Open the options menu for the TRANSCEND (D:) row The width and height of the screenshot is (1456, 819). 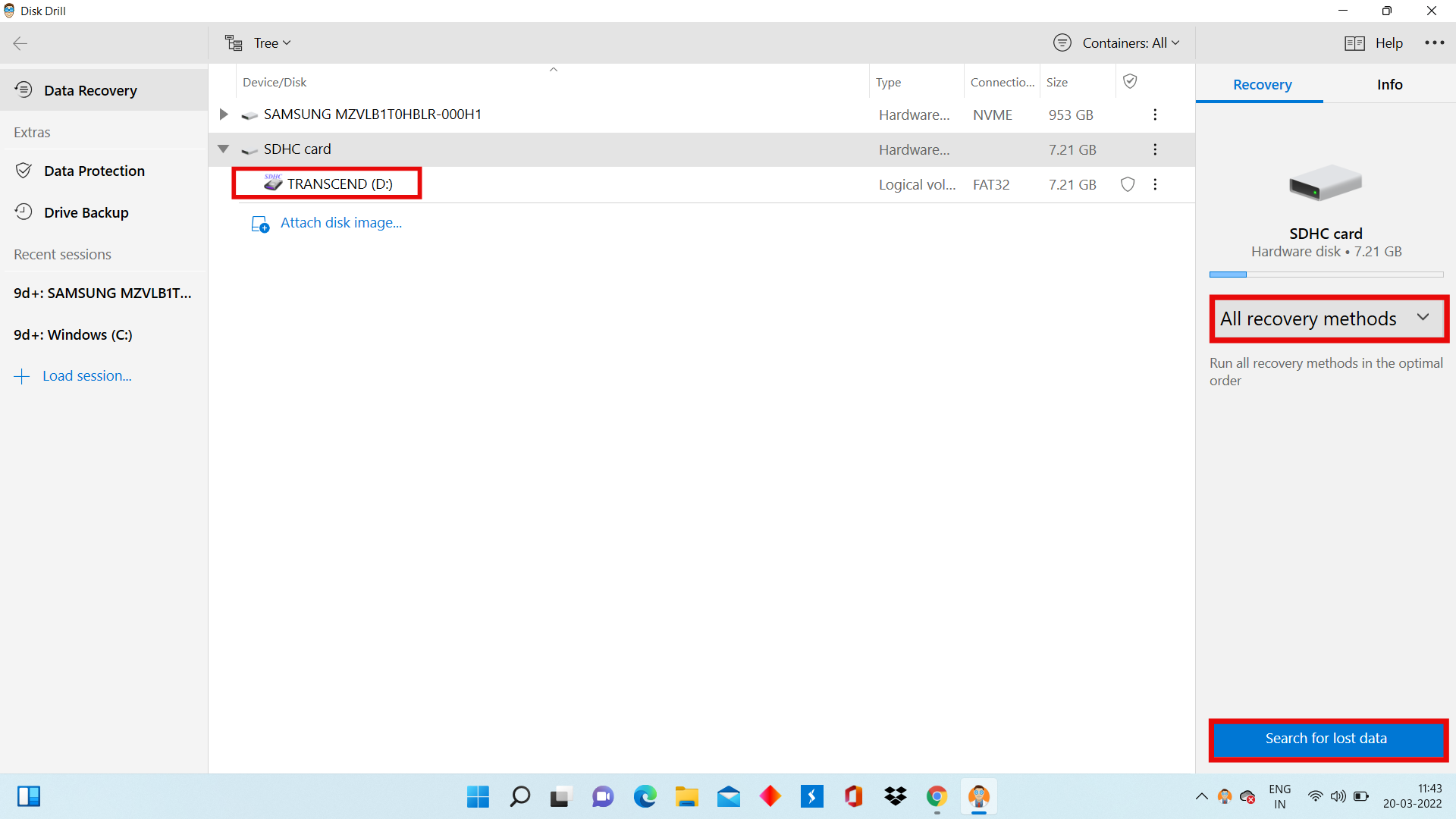click(1155, 184)
